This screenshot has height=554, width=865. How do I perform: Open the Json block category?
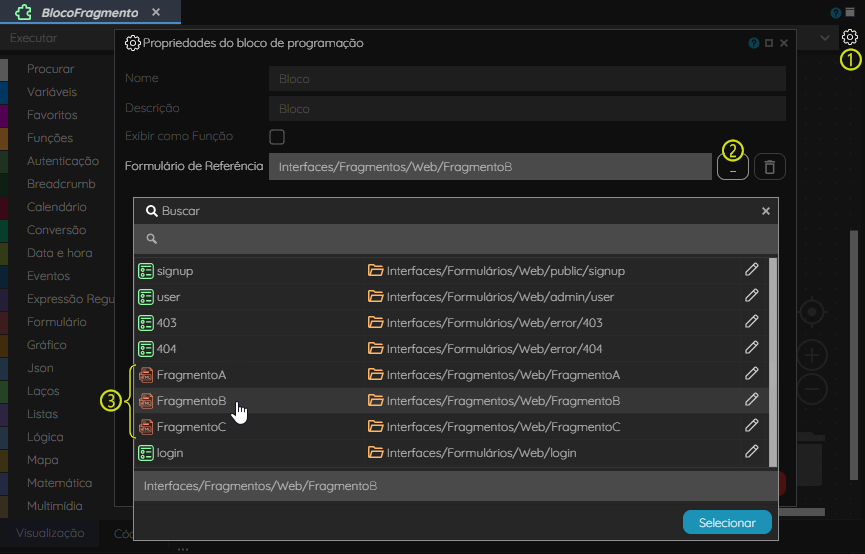point(40,368)
